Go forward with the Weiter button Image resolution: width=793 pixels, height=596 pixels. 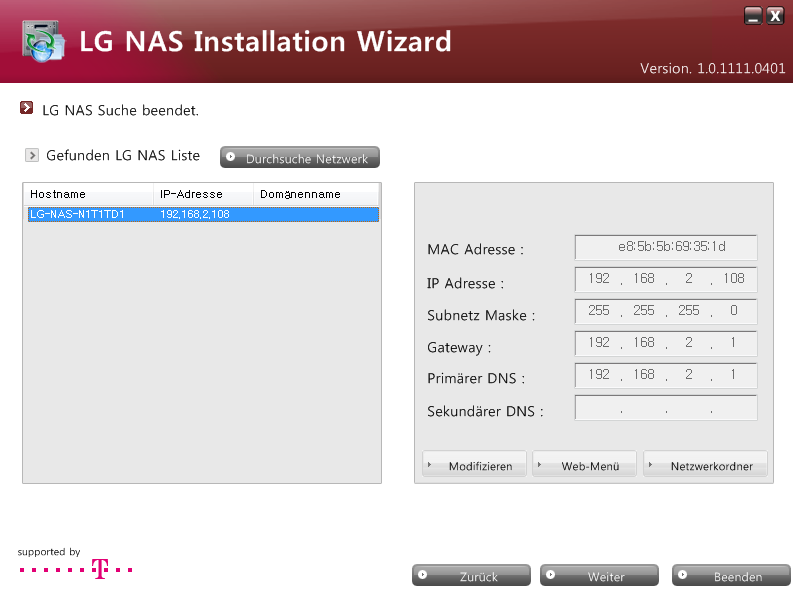coord(599,576)
